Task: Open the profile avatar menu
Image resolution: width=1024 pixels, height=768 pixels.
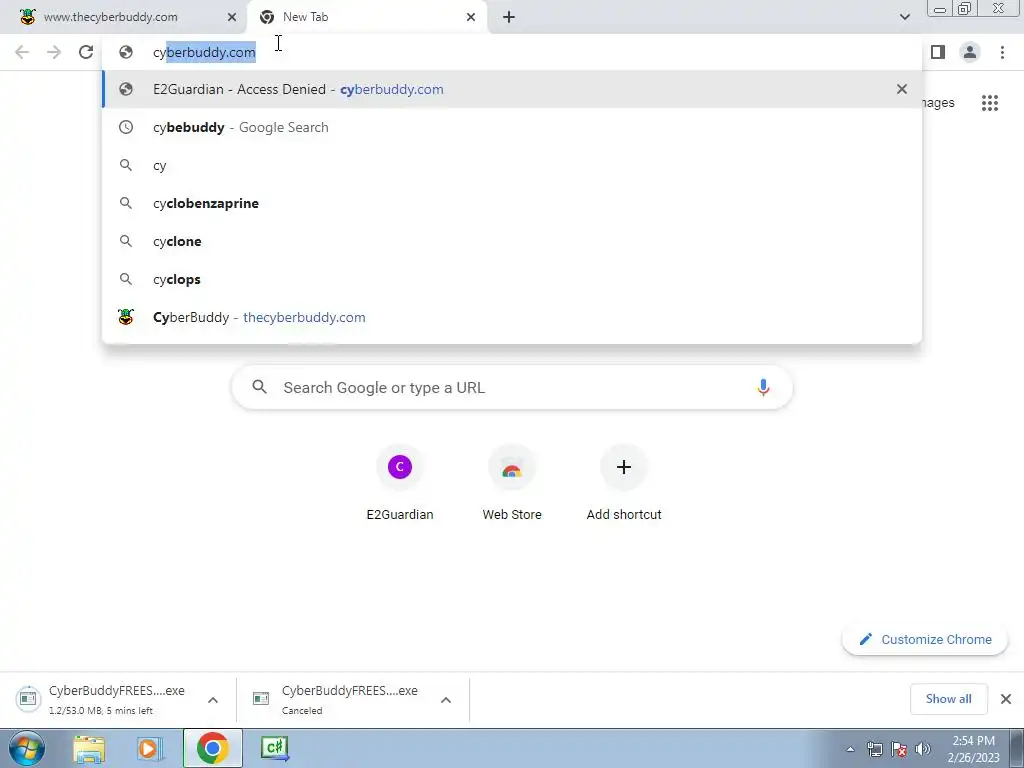Action: click(x=970, y=52)
